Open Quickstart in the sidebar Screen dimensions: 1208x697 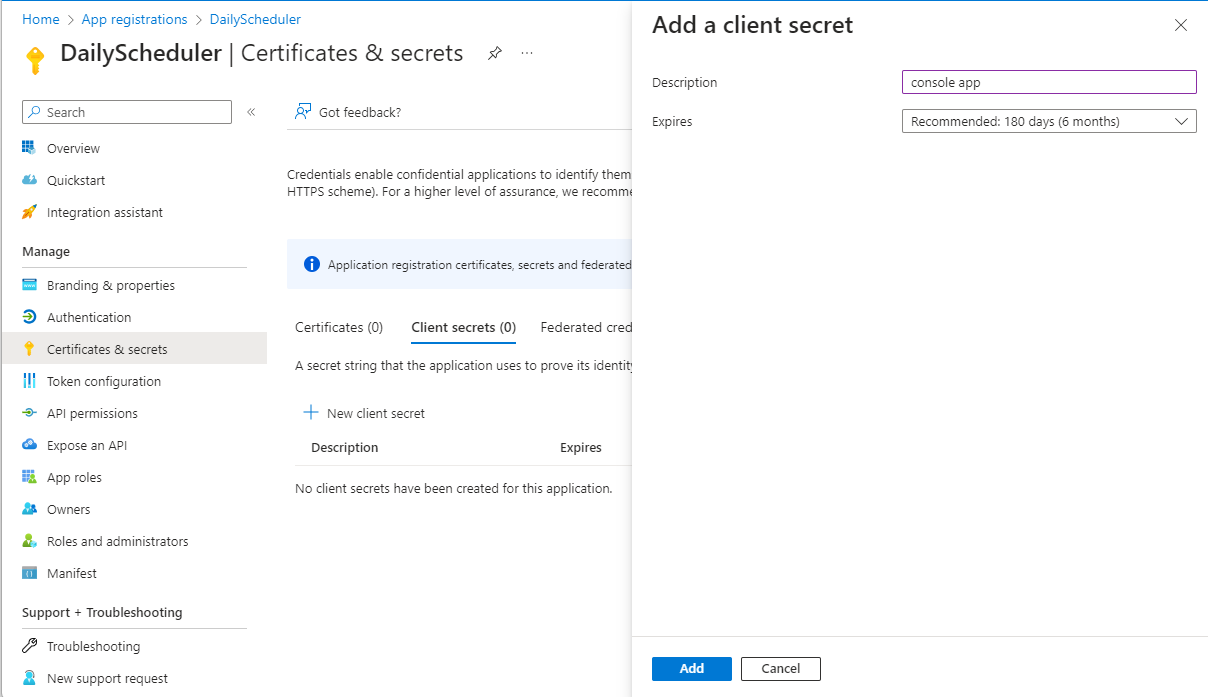point(76,180)
